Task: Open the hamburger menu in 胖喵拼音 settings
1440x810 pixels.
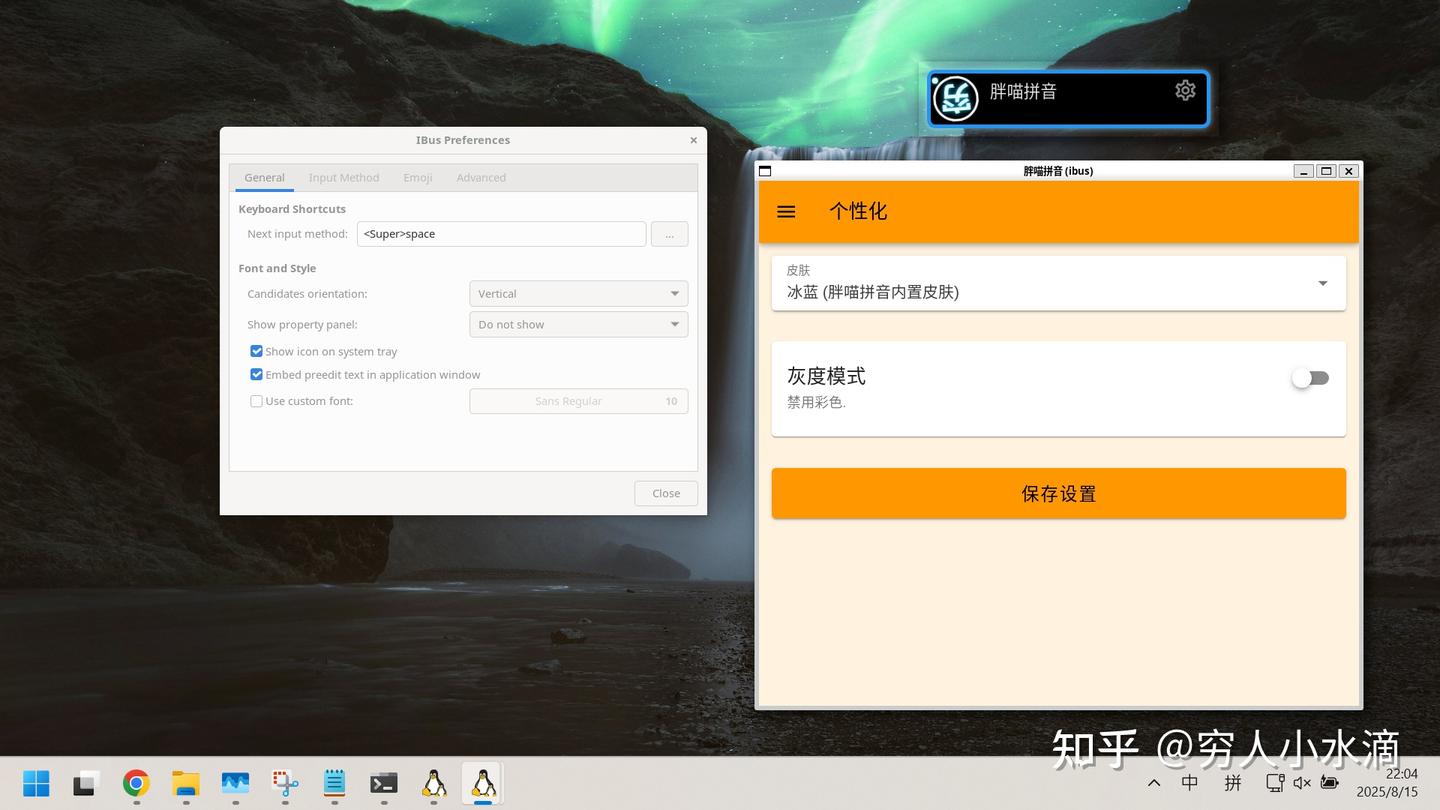Action: (786, 211)
